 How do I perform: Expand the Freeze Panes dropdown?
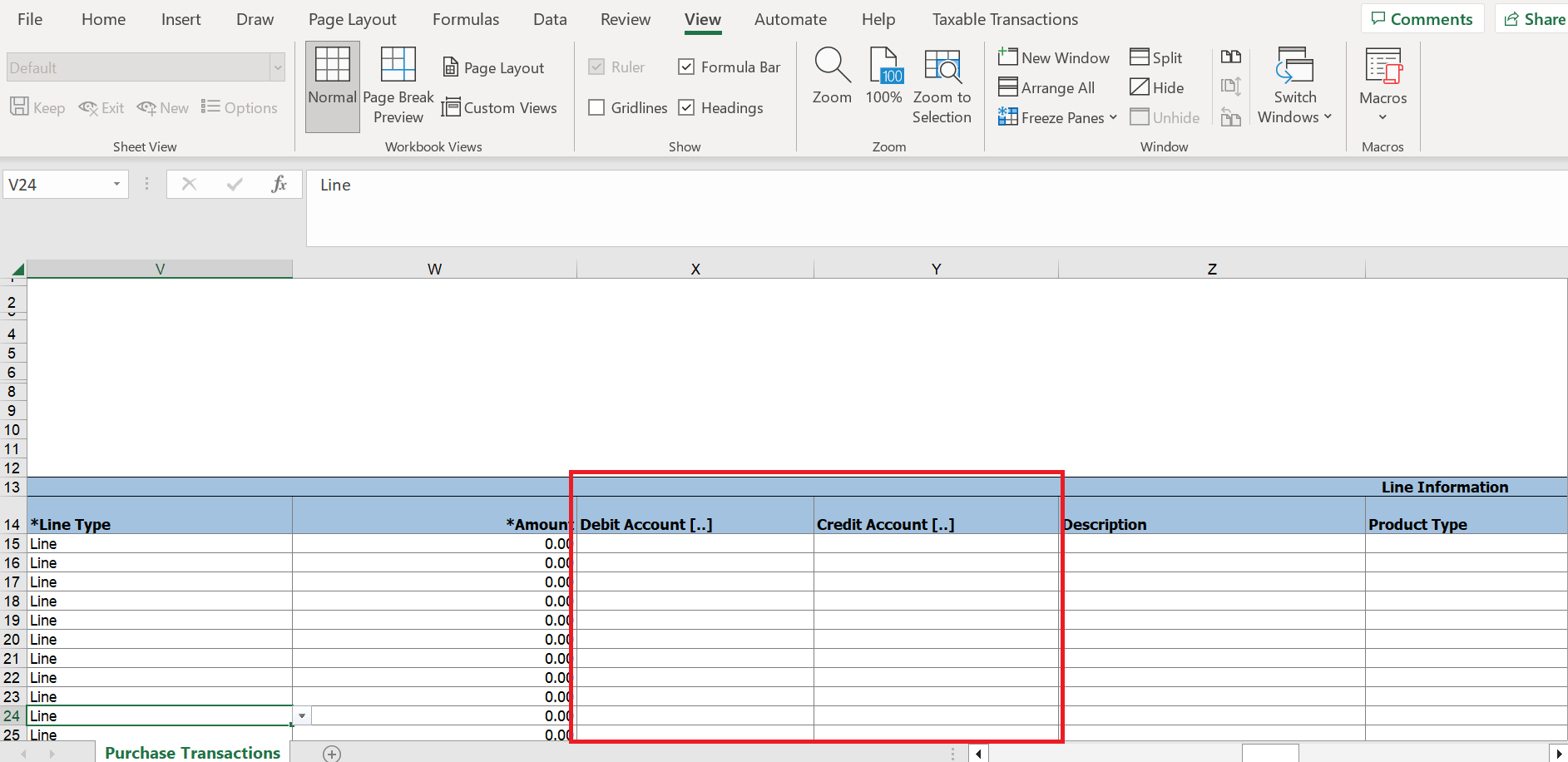coord(1114,117)
